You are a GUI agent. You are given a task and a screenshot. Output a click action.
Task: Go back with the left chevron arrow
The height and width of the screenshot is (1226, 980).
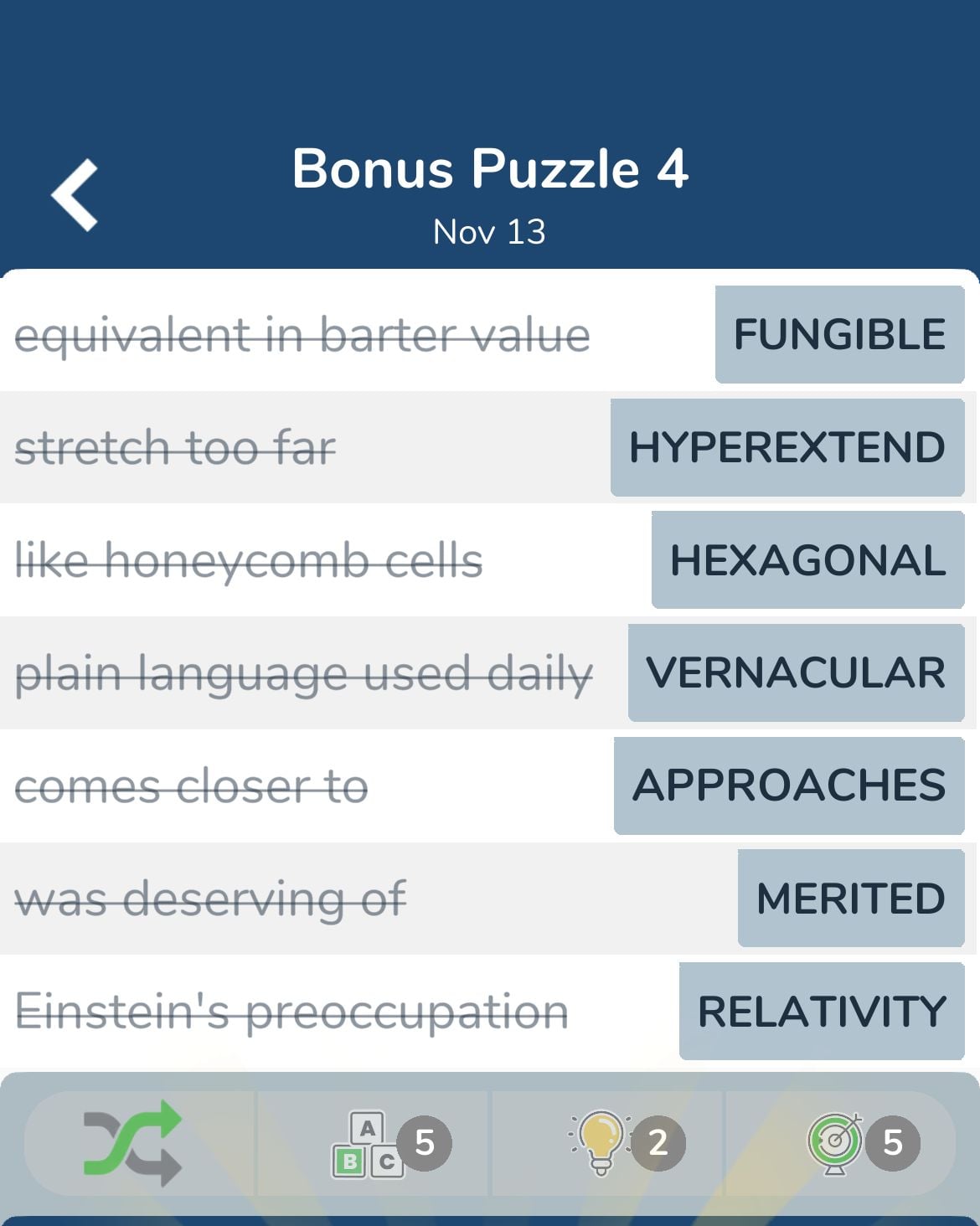pos(75,195)
